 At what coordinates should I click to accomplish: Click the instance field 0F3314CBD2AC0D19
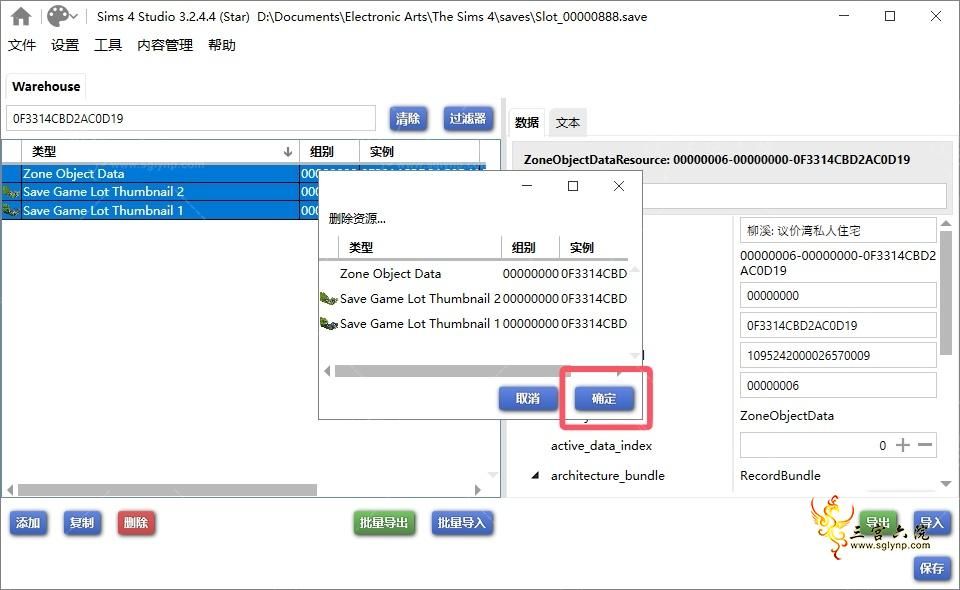click(838, 326)
